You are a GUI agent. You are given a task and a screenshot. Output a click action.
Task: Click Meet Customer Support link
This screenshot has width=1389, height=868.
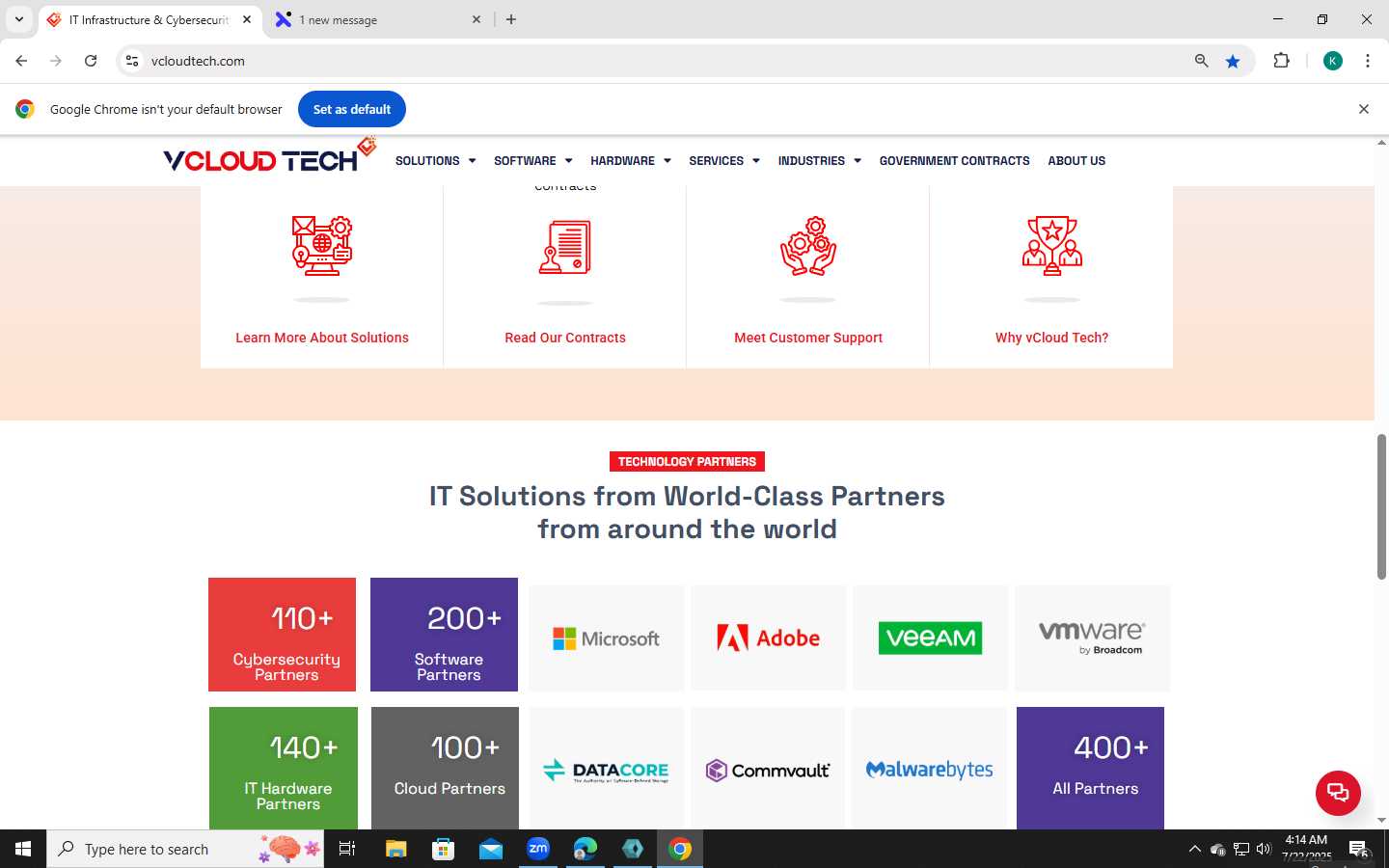point(808,338)
